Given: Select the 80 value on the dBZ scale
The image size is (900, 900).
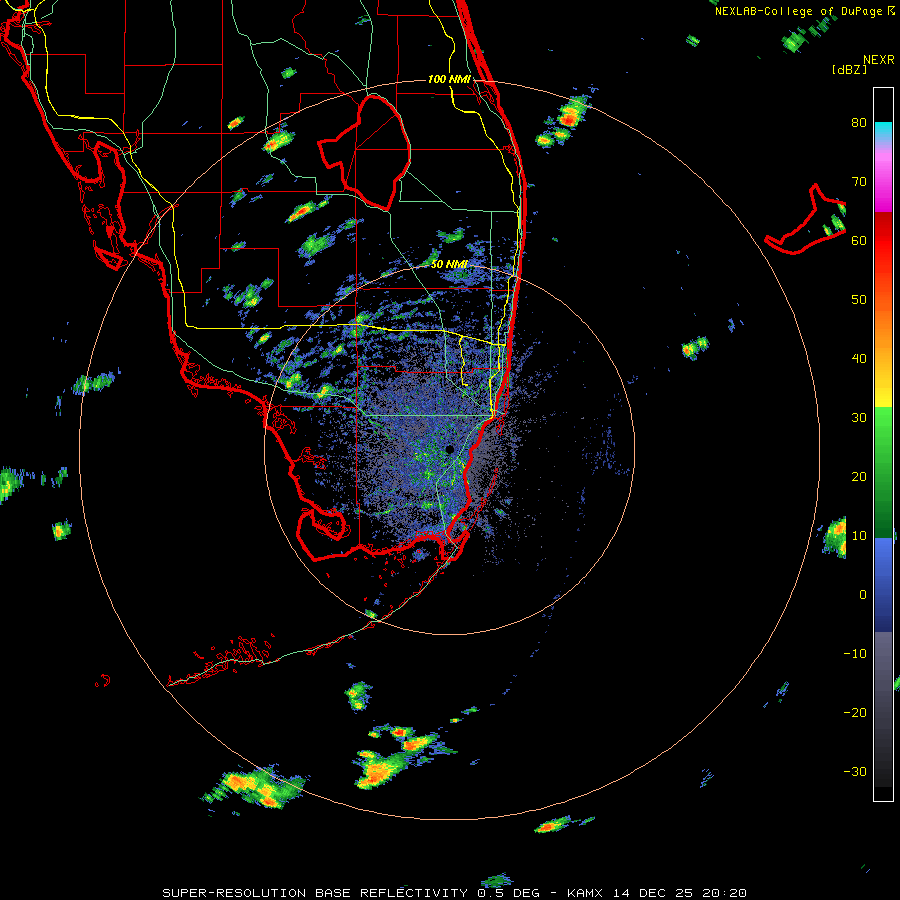Looking at the screenshot, I should [x=859, y=122].
